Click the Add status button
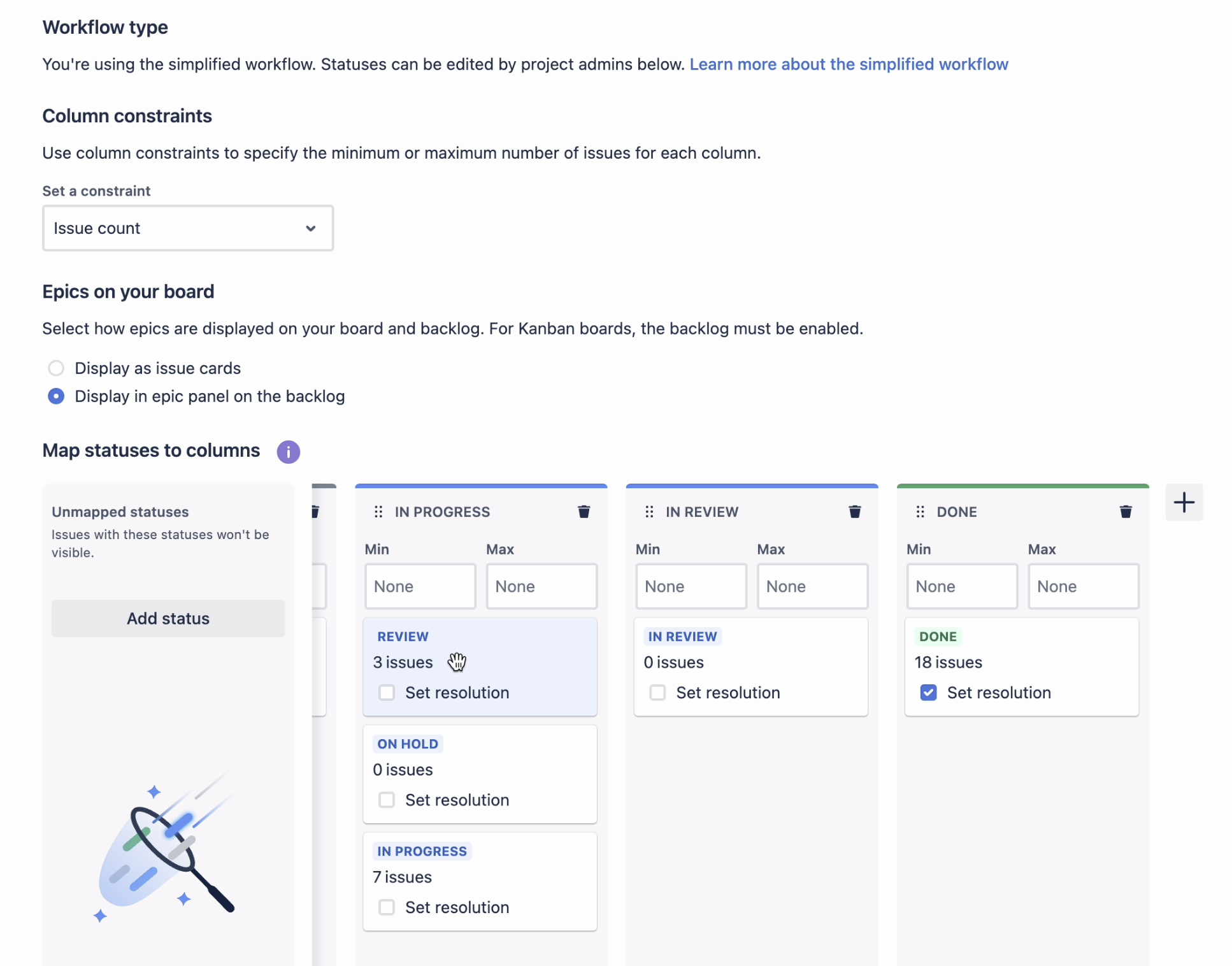Image resolution: width=1232 pixels, height=966 pixels. coord(168,618)
